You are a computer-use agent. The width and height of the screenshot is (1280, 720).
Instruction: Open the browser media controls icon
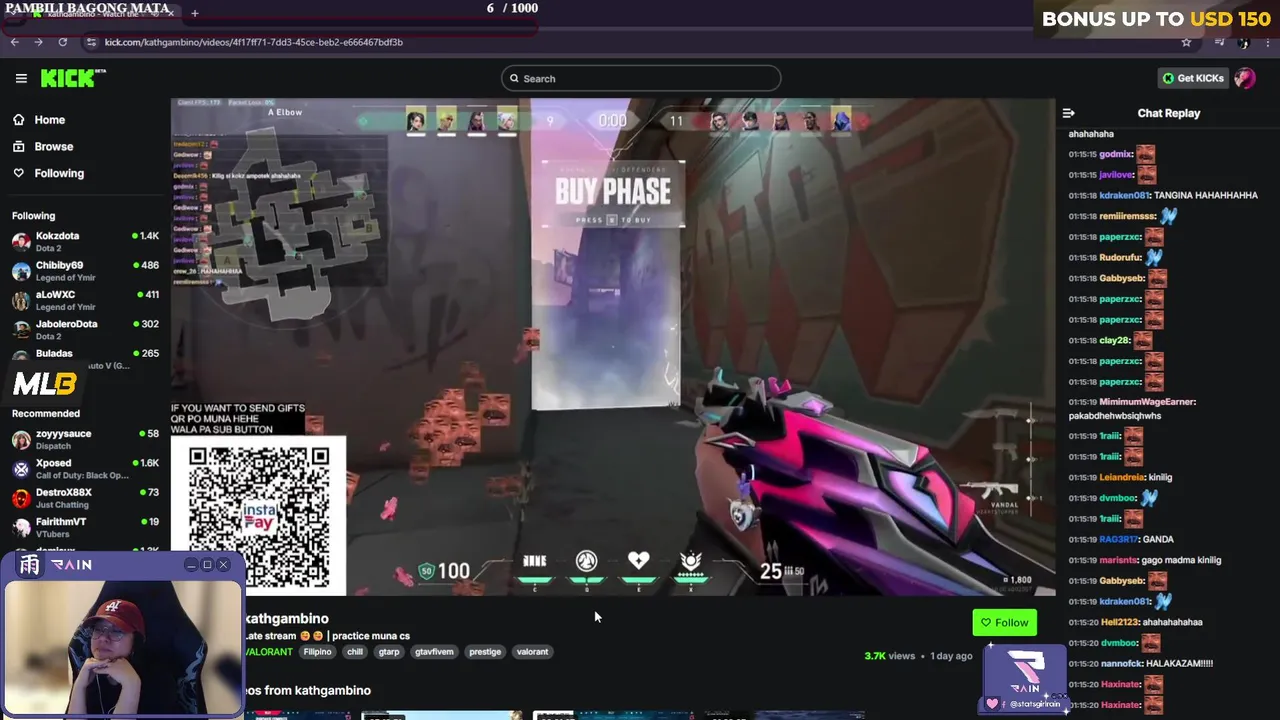click(1219, 42)
